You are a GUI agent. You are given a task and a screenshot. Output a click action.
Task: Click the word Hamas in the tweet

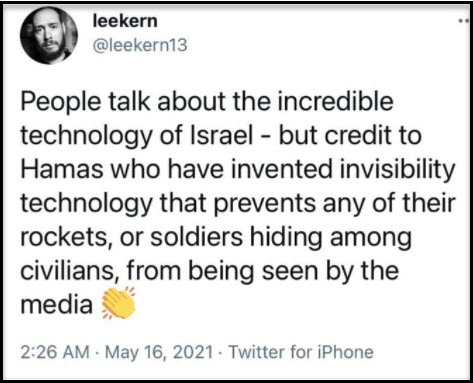pyautogui.click(x=62, y=169)
